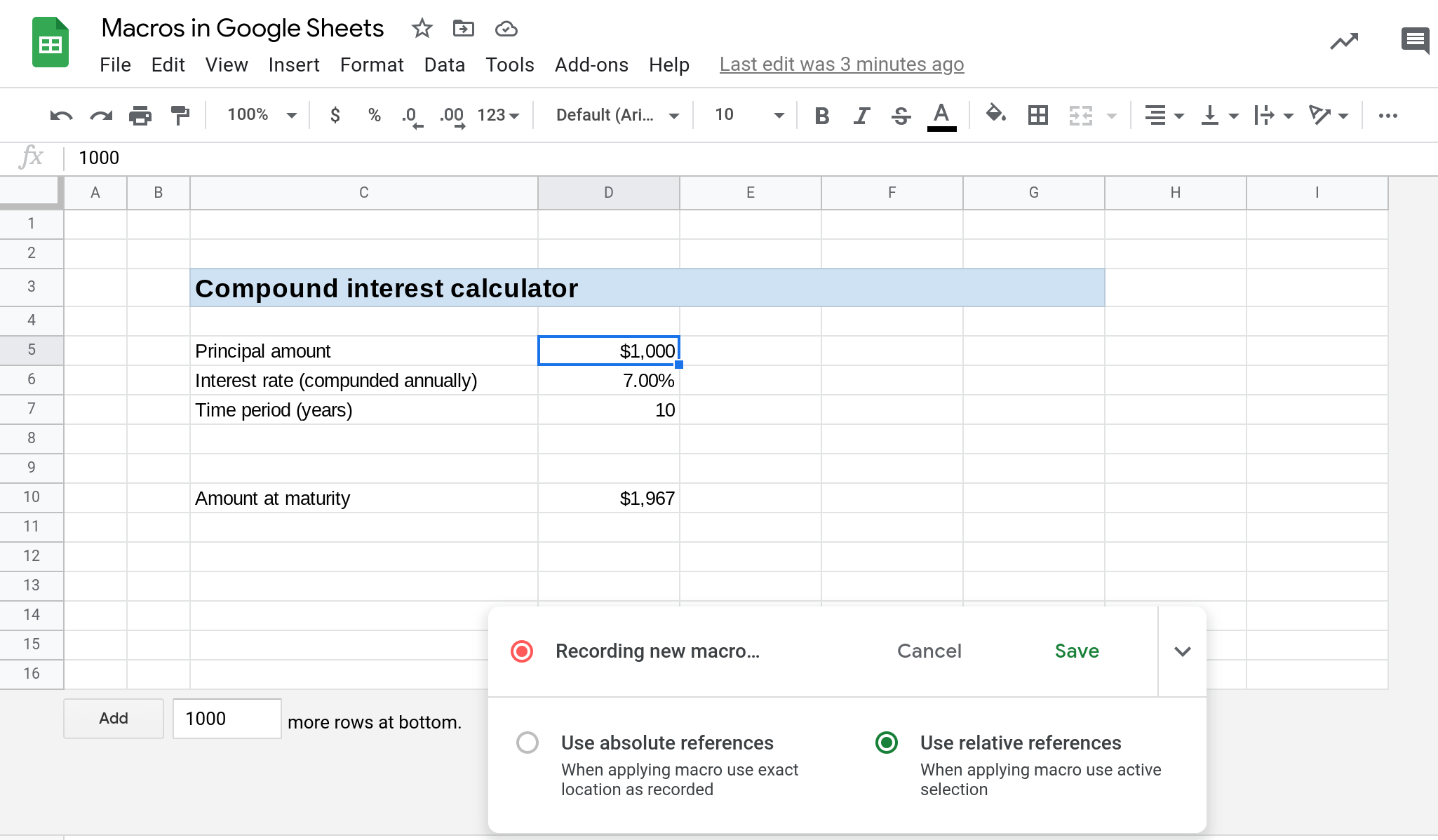Select the cell showing 7.00%
Viewport: 1438px width, 840px height.
(608, 380)
